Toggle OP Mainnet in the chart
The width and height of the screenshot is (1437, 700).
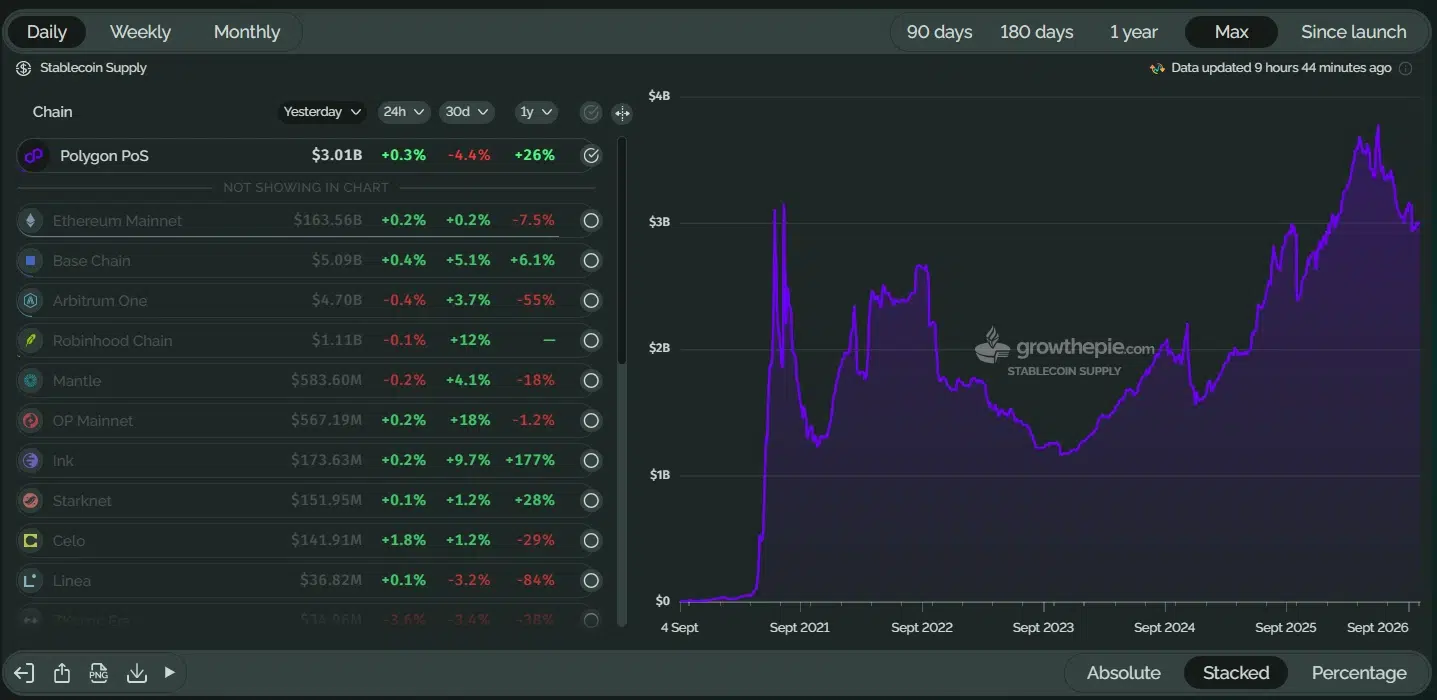(591, 421)
